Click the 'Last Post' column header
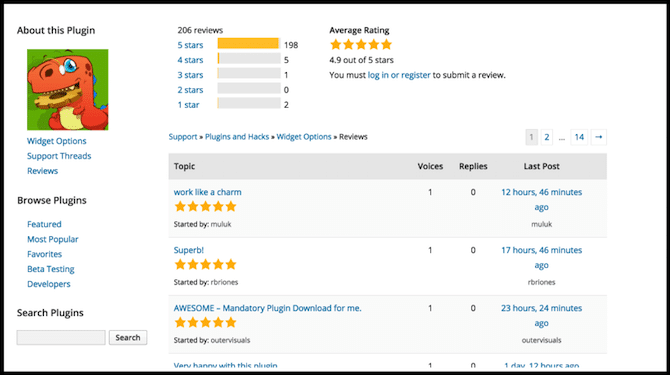670x375 pixels. point(541,166)
